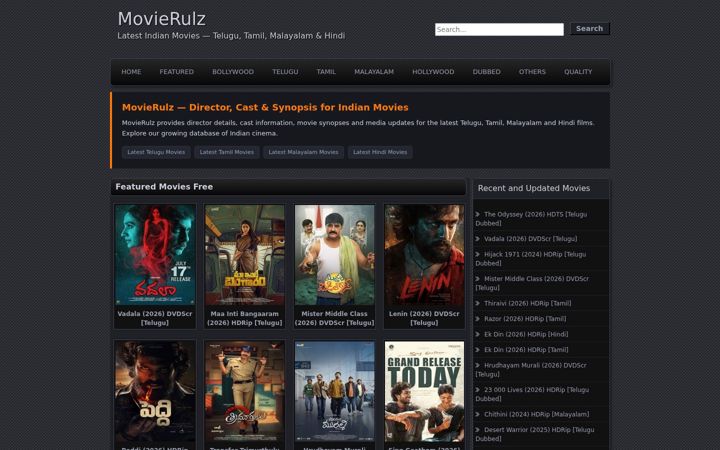The image size is (720, 450).
Task: Click the chevron beside Thiraivi entry
Action: click(x=478, y=303)
